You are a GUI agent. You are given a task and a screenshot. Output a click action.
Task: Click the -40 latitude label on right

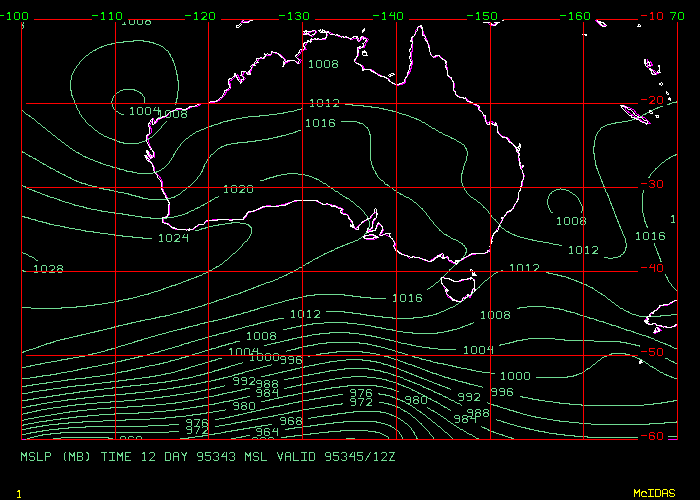point(655,268)
